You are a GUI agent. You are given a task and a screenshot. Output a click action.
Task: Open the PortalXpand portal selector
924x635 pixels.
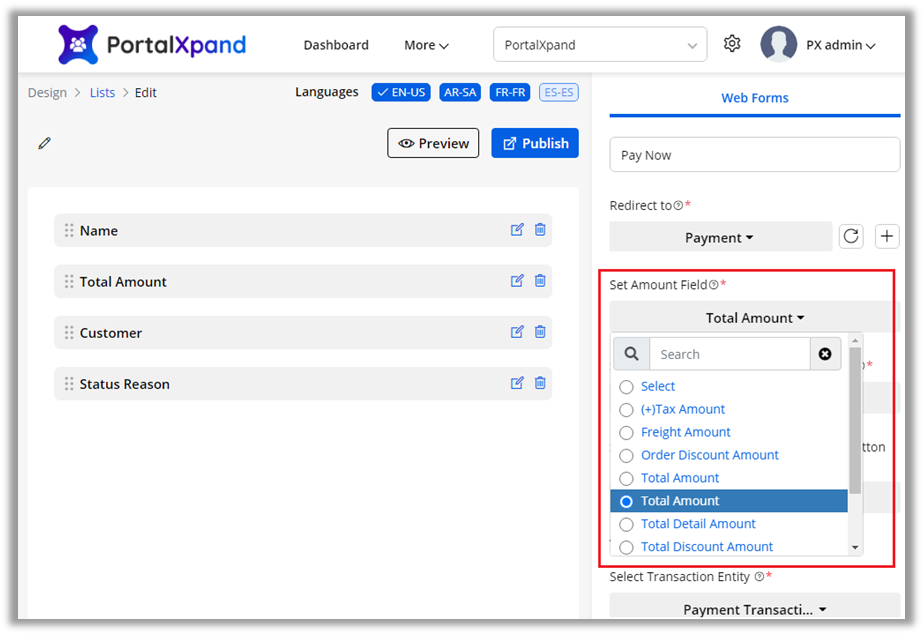click(600, 45)
